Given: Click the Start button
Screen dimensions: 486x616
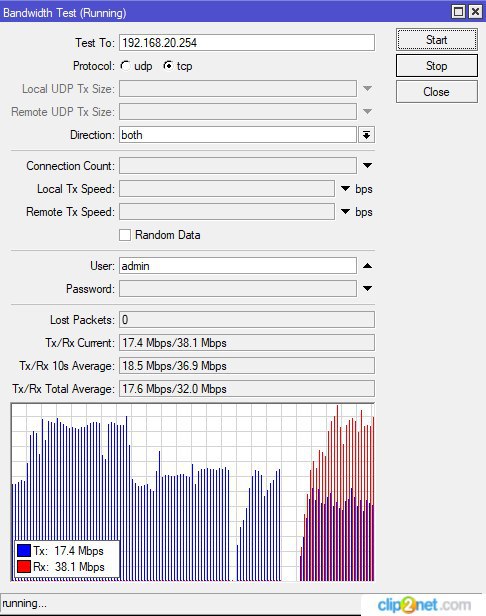Looking at the screenshot, I should point(436,40).
